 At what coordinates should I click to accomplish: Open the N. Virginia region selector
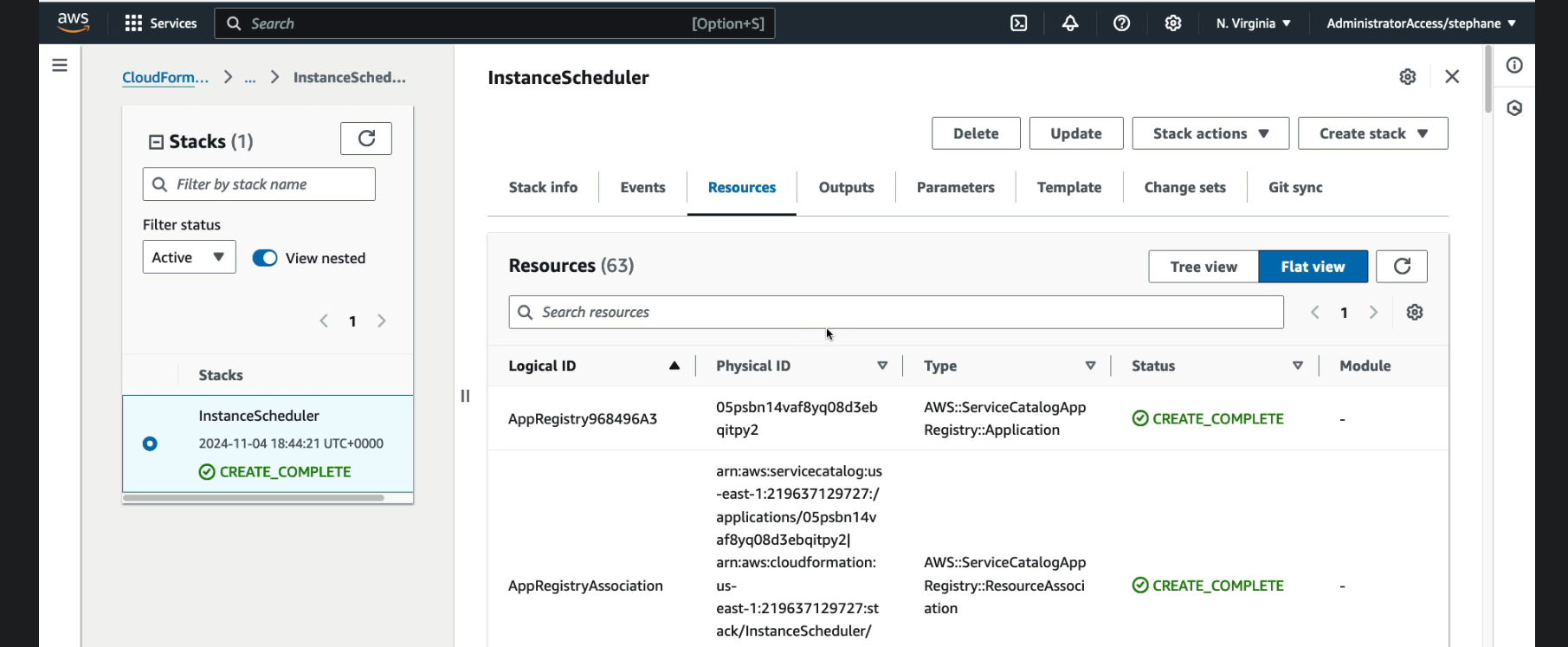[1253, 23]
